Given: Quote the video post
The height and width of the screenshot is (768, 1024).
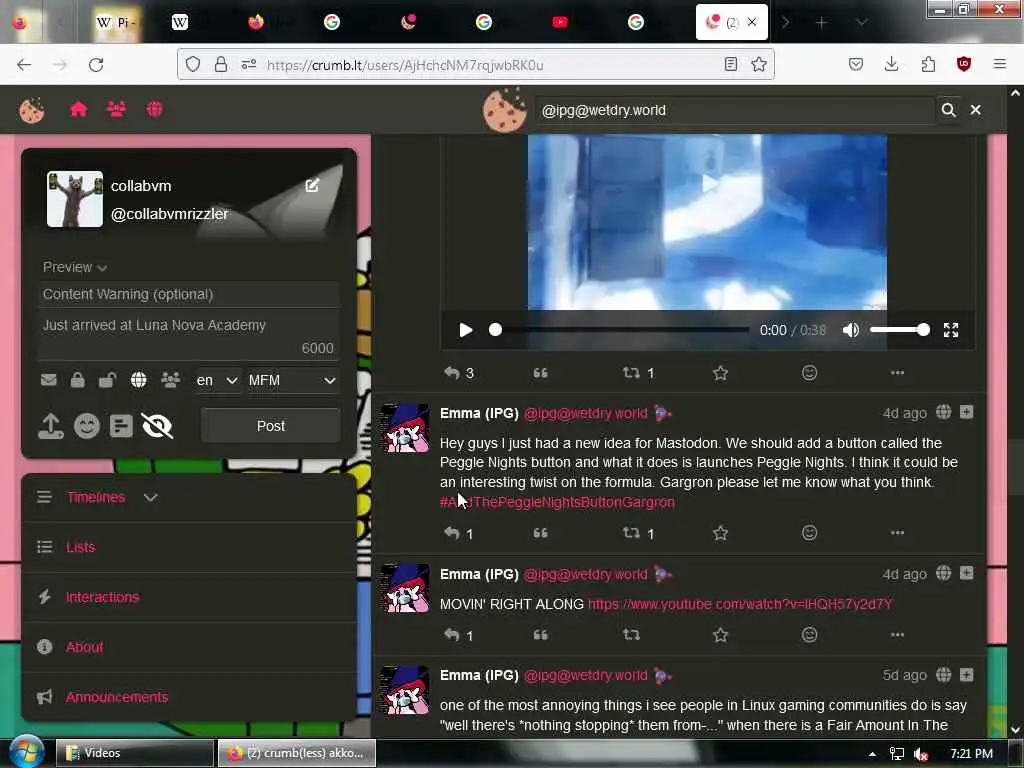Looking at the screenshot, I should [x=540, y=373].
